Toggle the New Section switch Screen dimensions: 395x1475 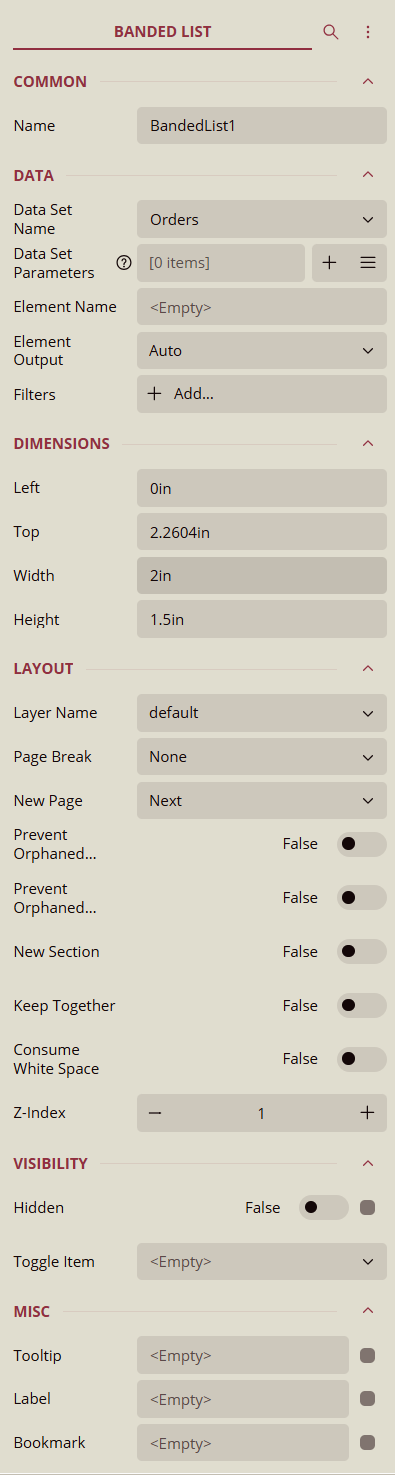click(362, 952)
